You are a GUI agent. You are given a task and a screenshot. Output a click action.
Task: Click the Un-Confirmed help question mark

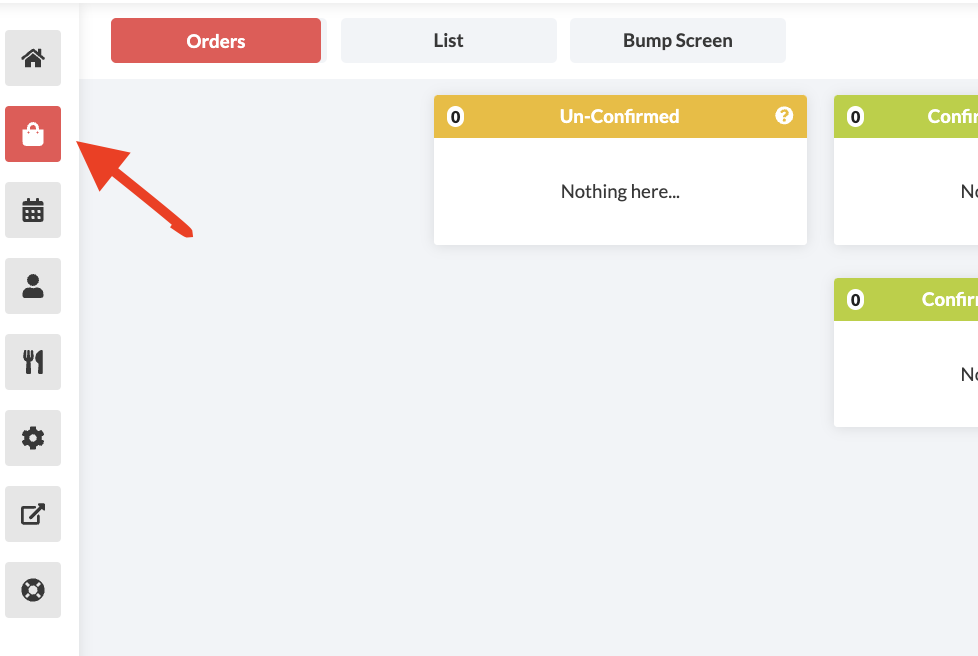(x=784, y=116)
